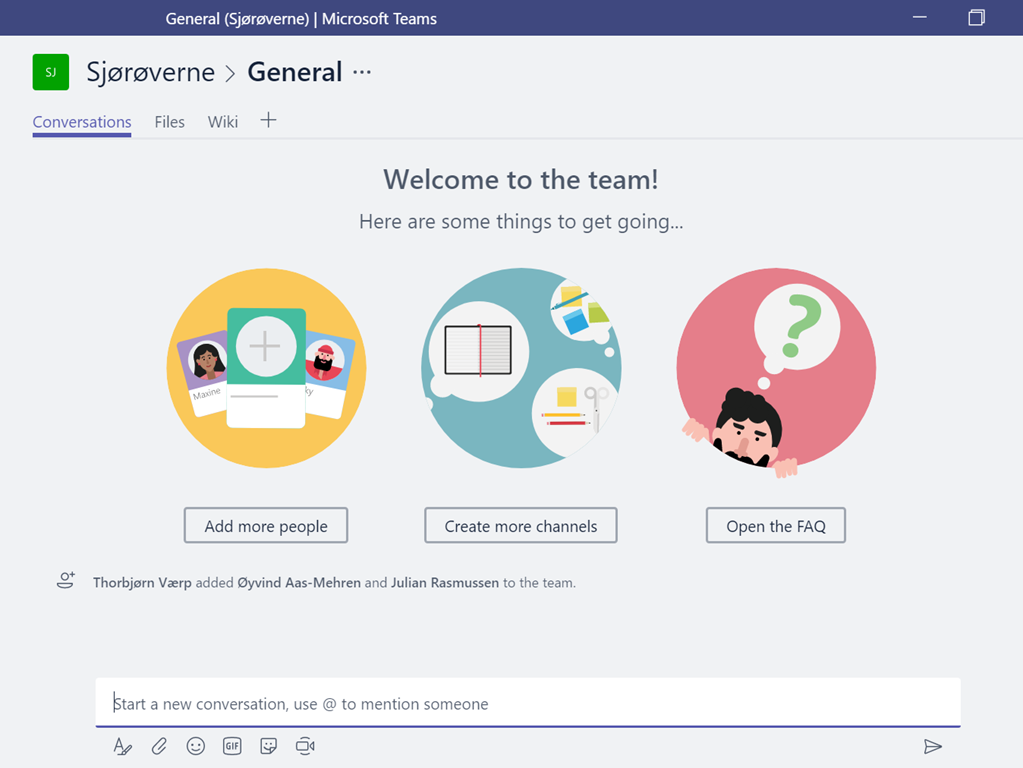This screenshot has width=1023, height=768.
Task: Open the GIF picker icon
Action: pos(232,746)
